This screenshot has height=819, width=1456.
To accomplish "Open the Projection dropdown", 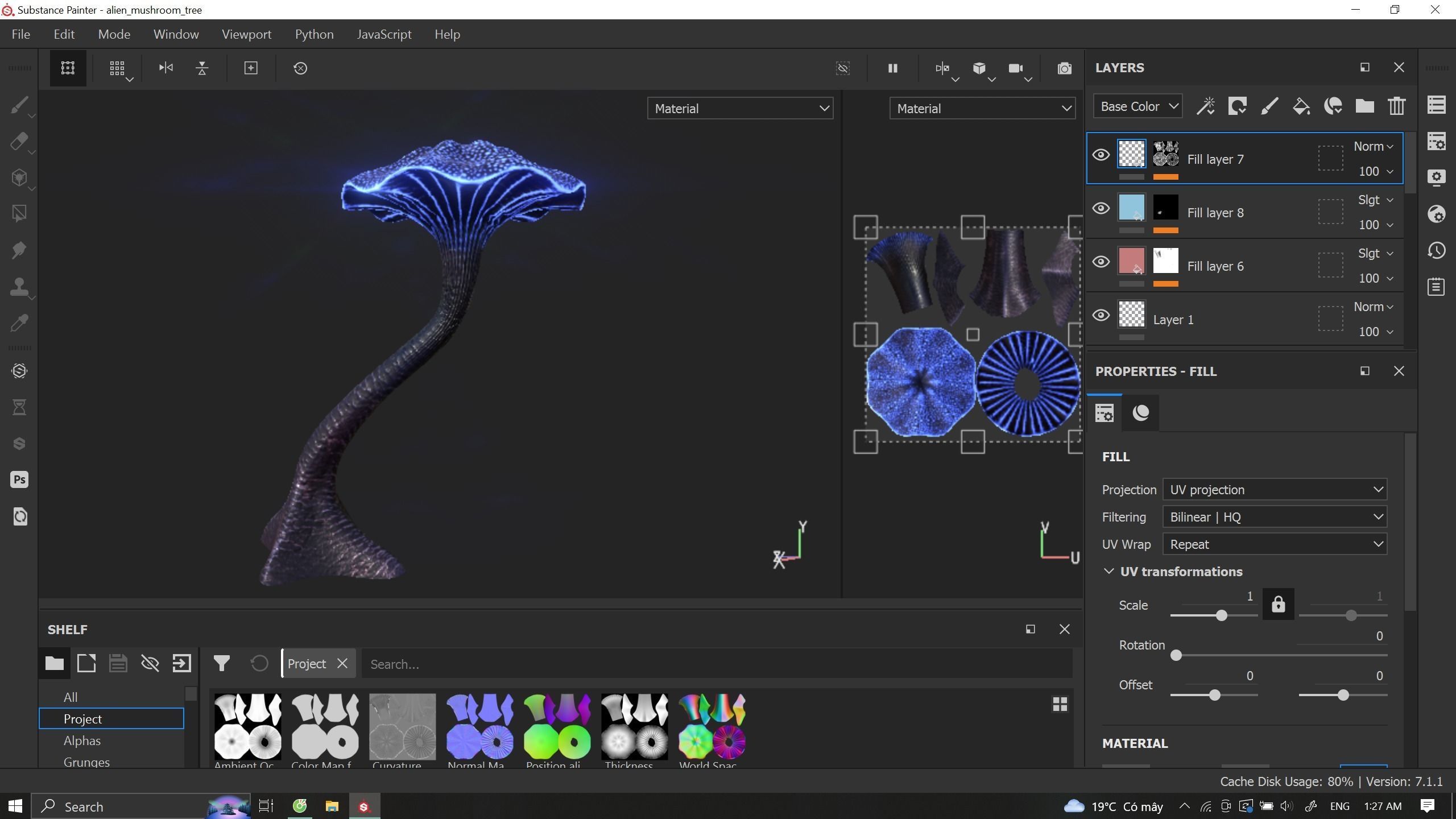I will (x=1275, y=489).
